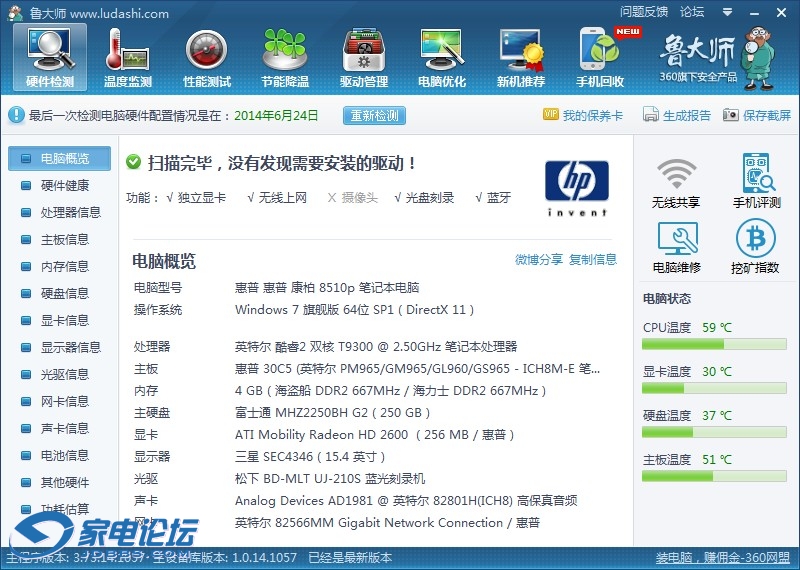
Task: Open 我的保养卡 link
Action: click(x=593, y=115)
